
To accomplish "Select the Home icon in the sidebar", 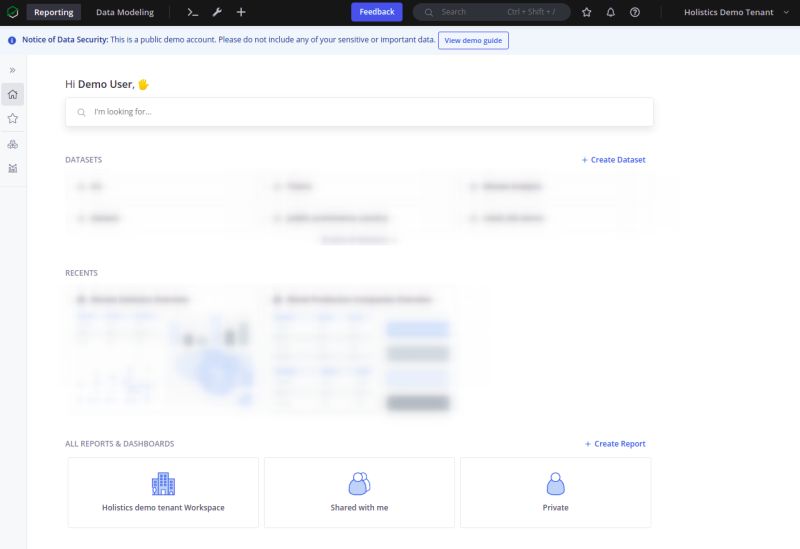I will tap(13, 94).
